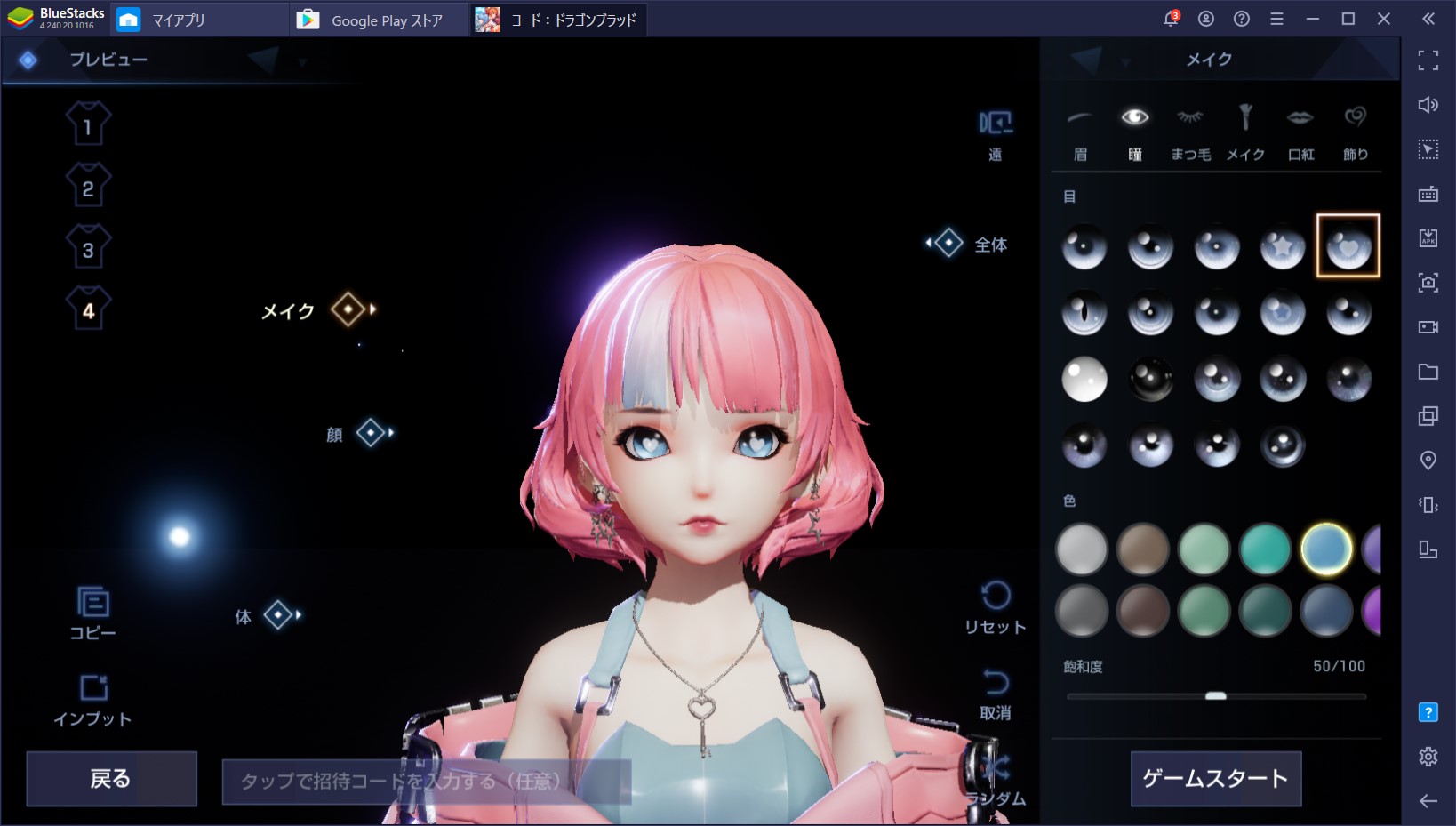Open the 瞳 eye category

[1135, 132]
